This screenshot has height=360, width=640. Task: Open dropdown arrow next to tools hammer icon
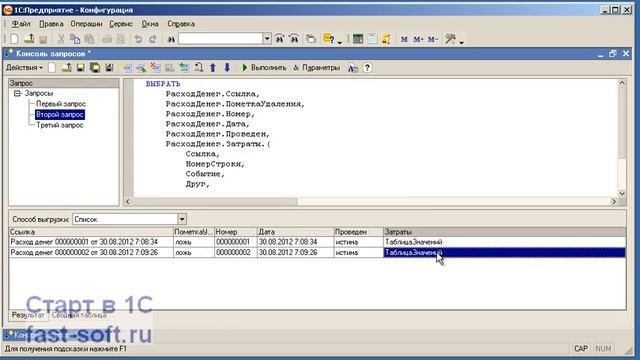462,41
